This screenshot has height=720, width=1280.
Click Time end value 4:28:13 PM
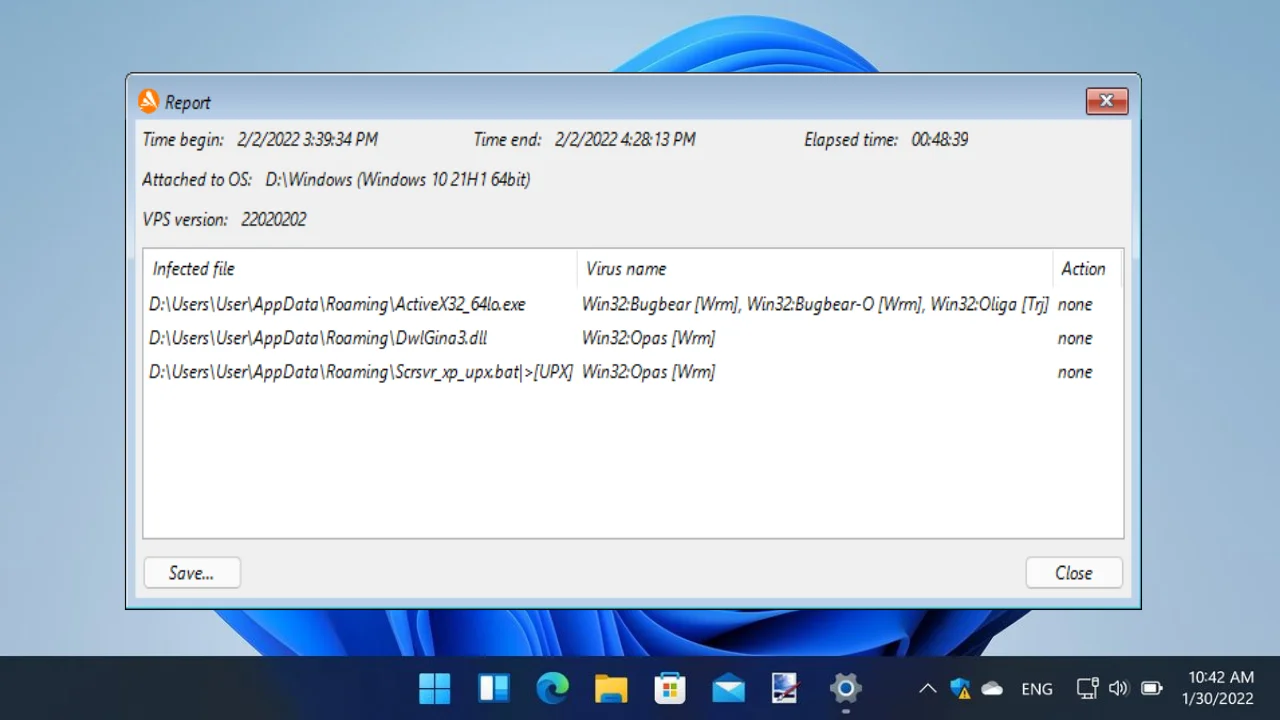625,140
